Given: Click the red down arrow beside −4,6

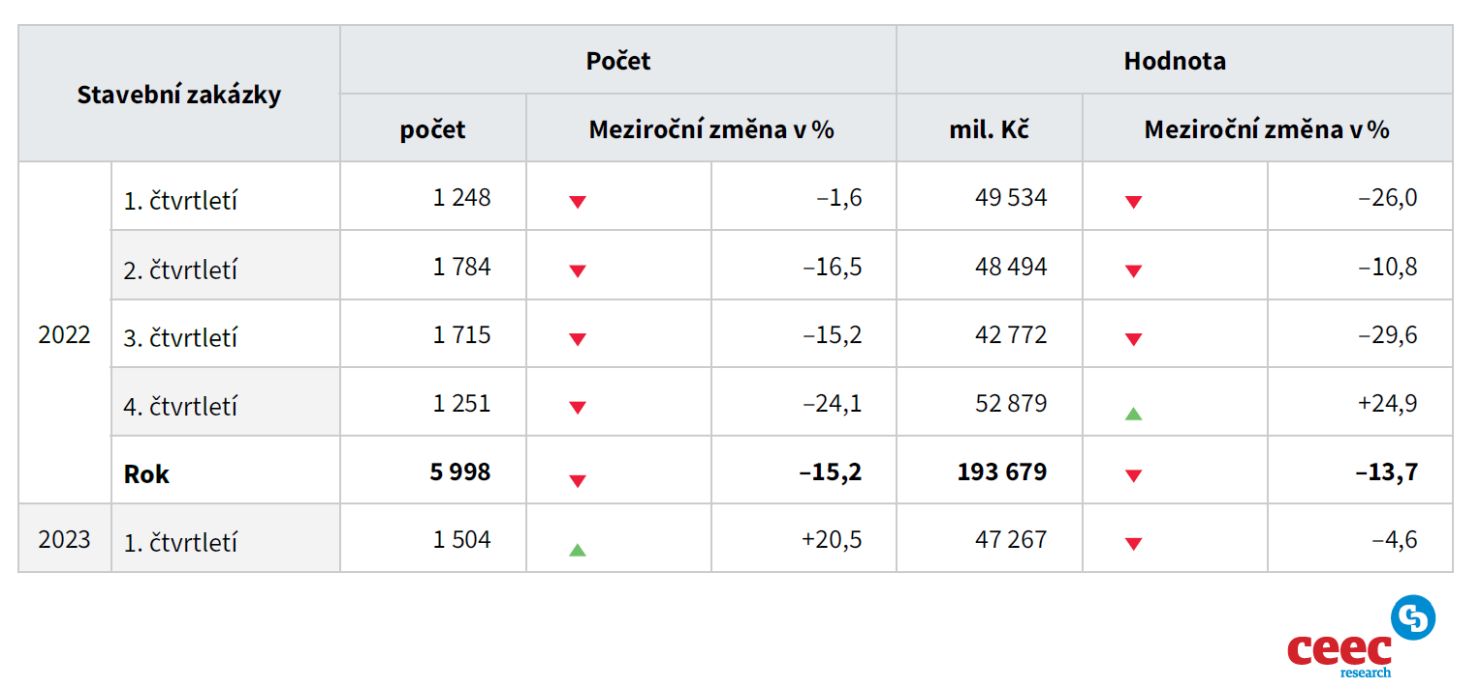Looking at the screenshot, I should pos(1133,543).
